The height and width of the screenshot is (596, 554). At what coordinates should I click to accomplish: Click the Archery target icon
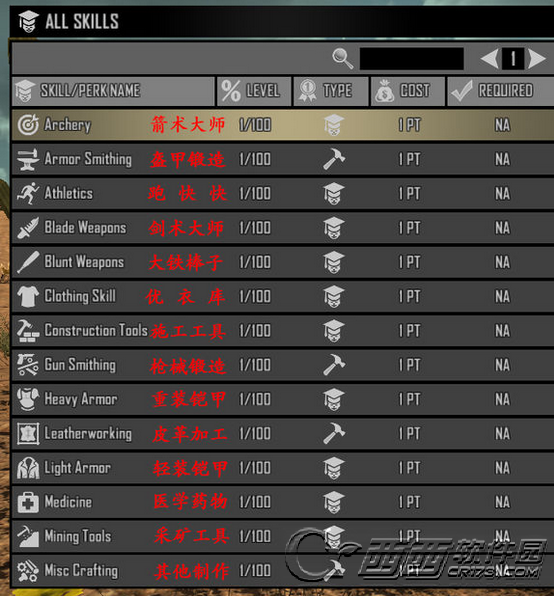click(x=28, y=125)
